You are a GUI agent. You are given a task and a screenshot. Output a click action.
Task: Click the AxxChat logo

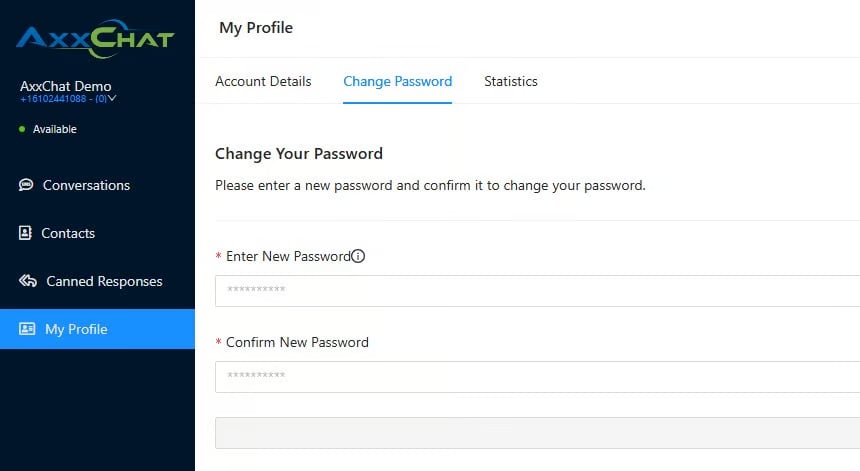pos(95,39)
